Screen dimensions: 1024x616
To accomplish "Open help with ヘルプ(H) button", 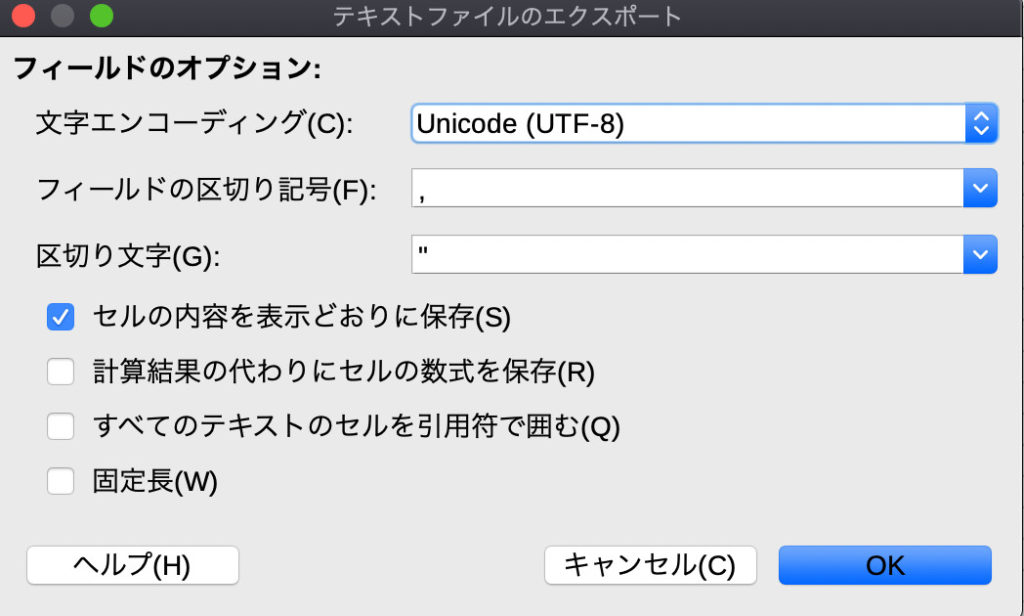I will 132,565.
